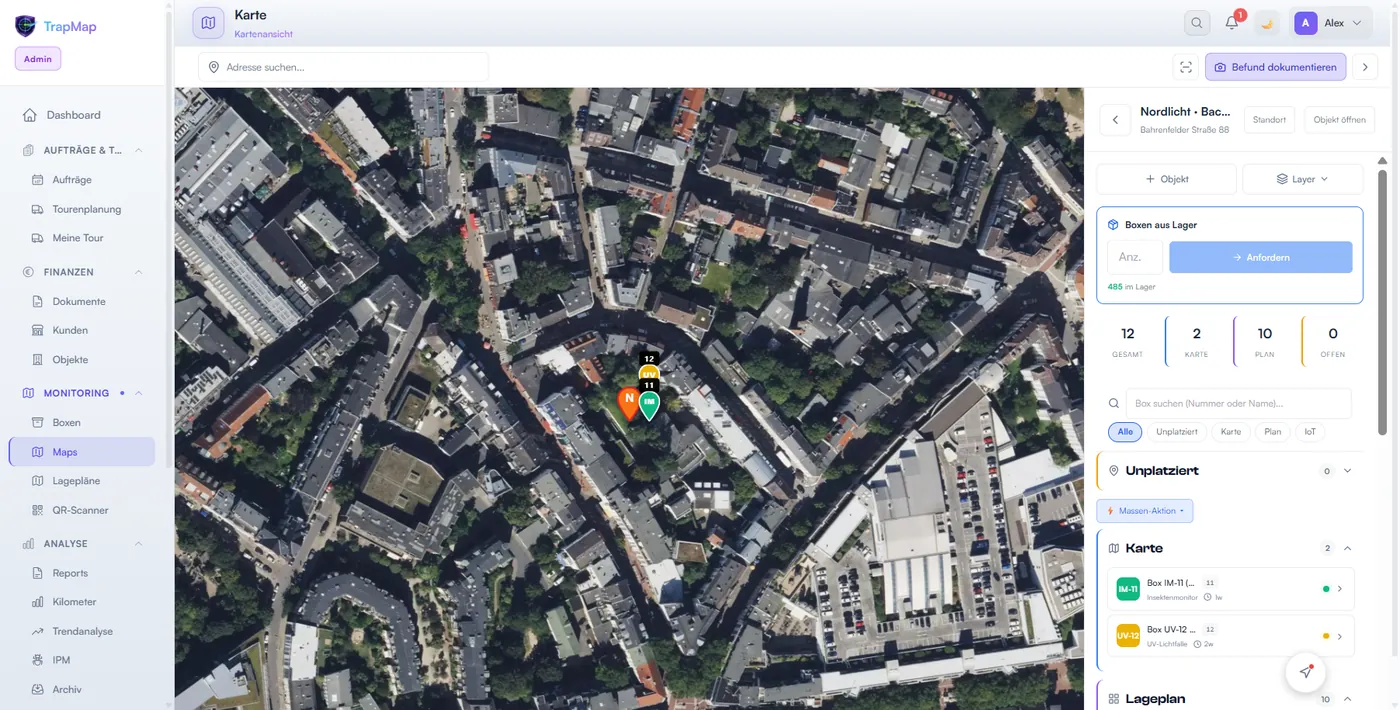The image size is (1400, 710).
Task: Select the Plan filter chip
Action: click(x=1272, y=432)
